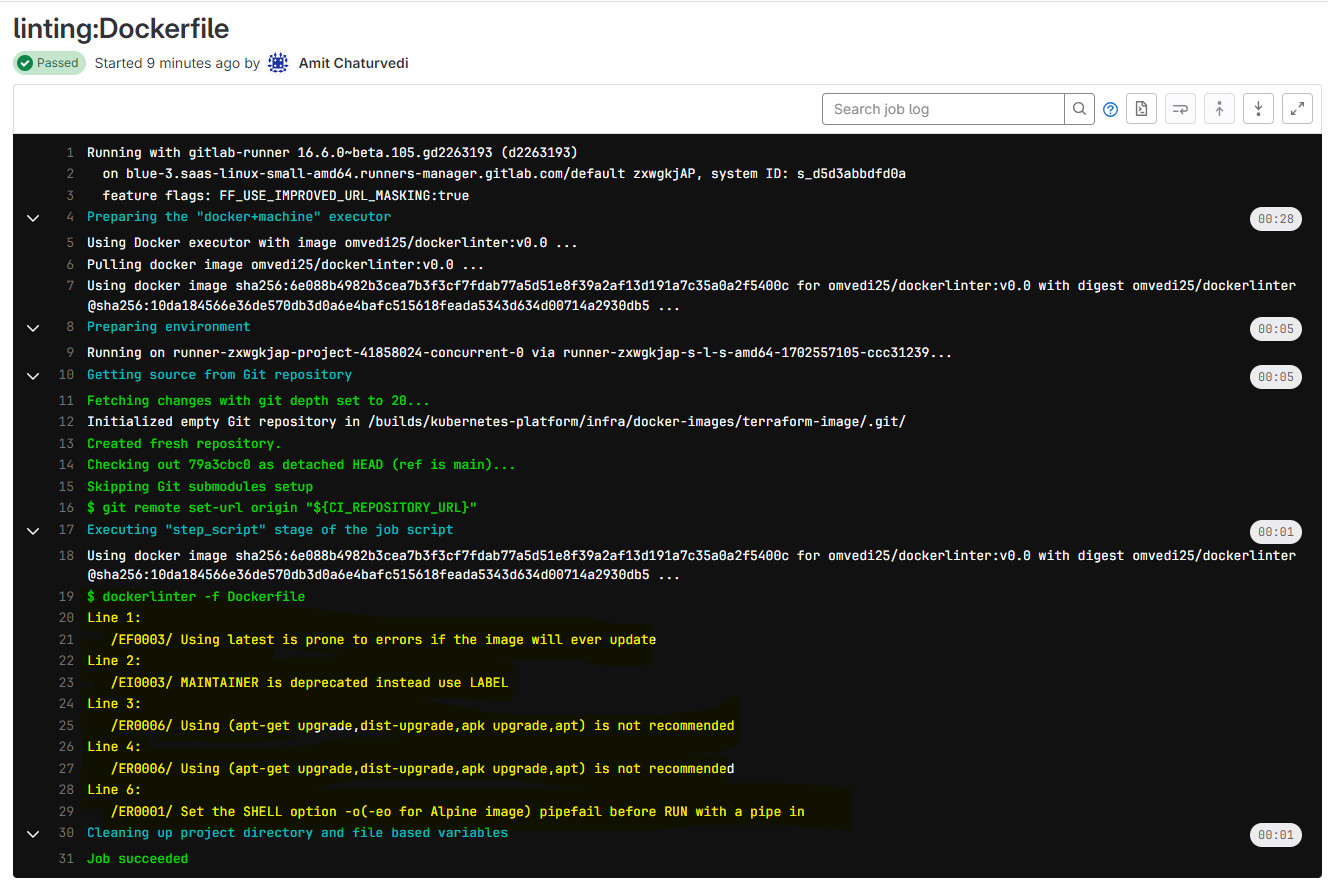The width and height of the screenshot is (1328, 881).
Task: Jump to bottom of job log
Action: pyautogui.click(x=1258, y=109)
